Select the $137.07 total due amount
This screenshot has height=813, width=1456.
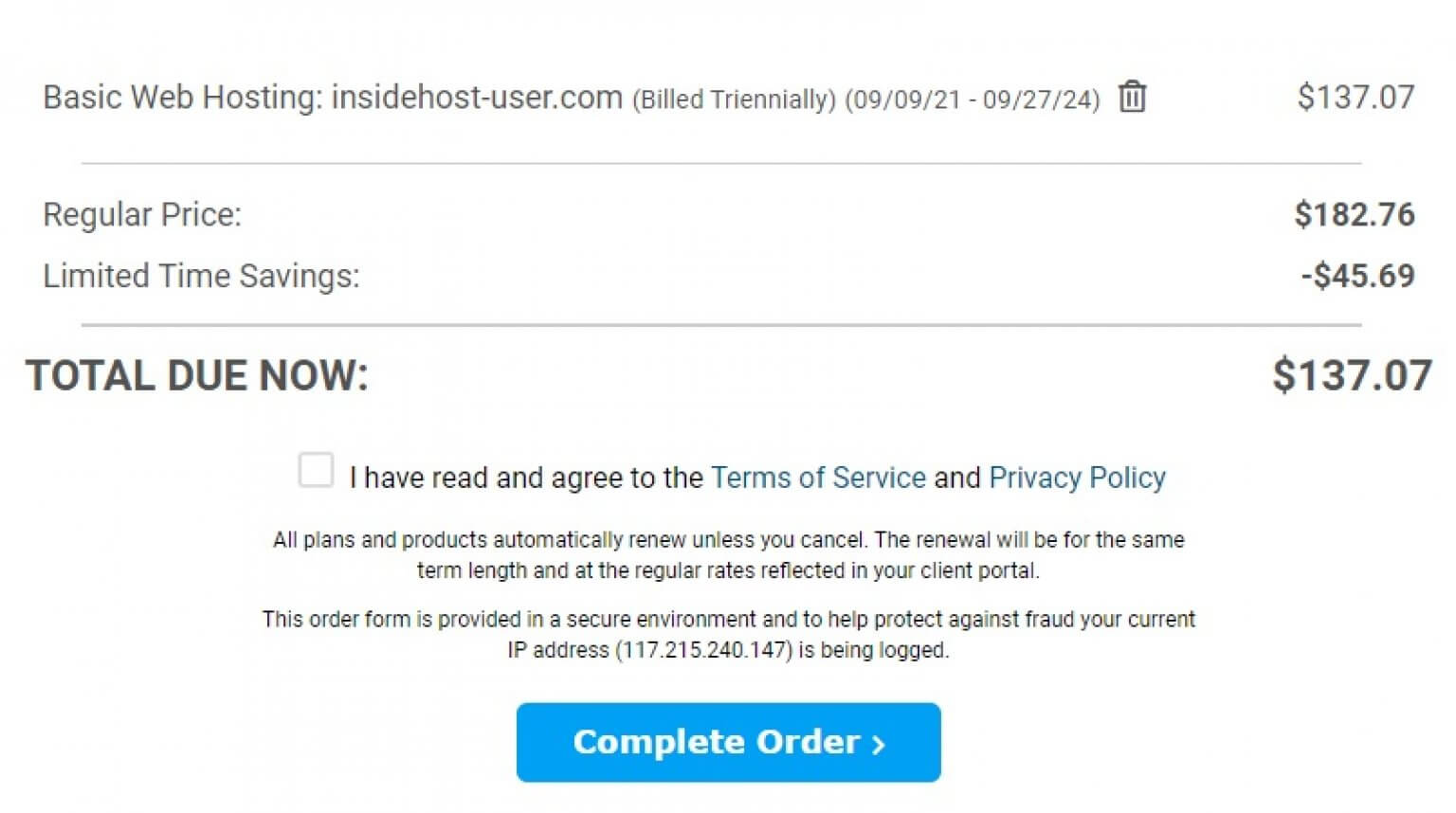[x=1354, y=375]
